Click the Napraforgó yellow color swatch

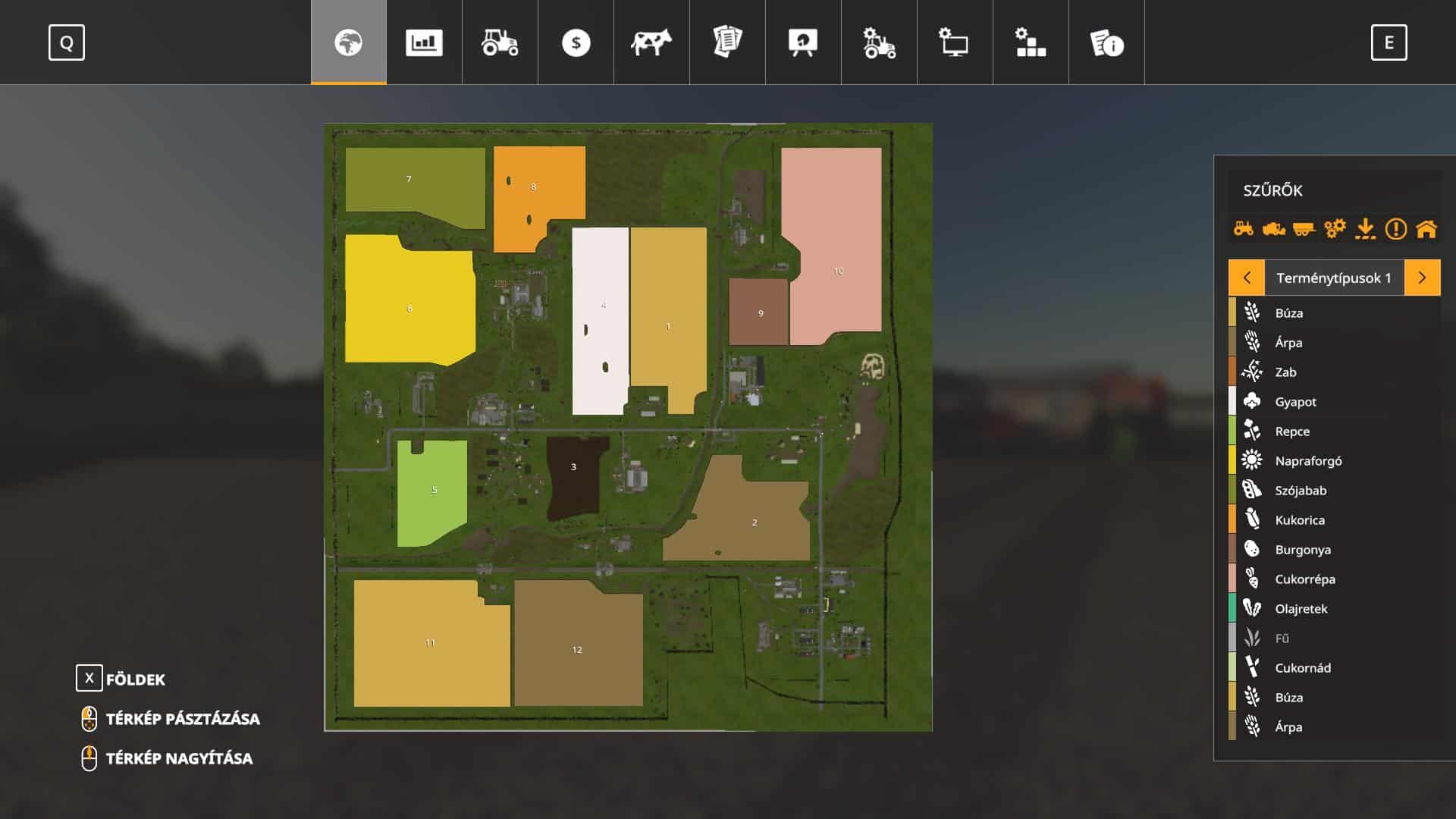(1232, 460)
